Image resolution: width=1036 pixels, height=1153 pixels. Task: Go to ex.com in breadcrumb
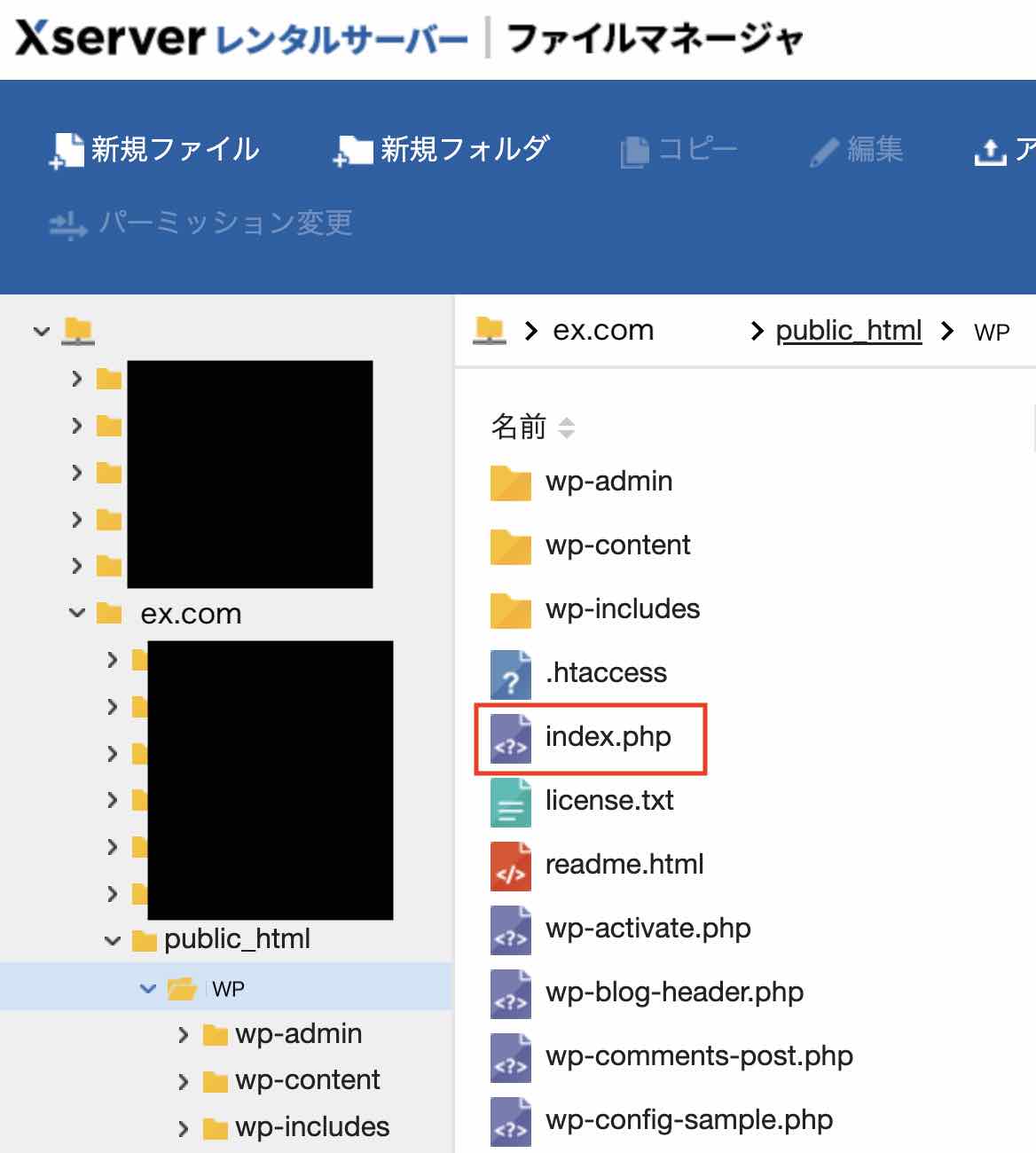(603, 331)
